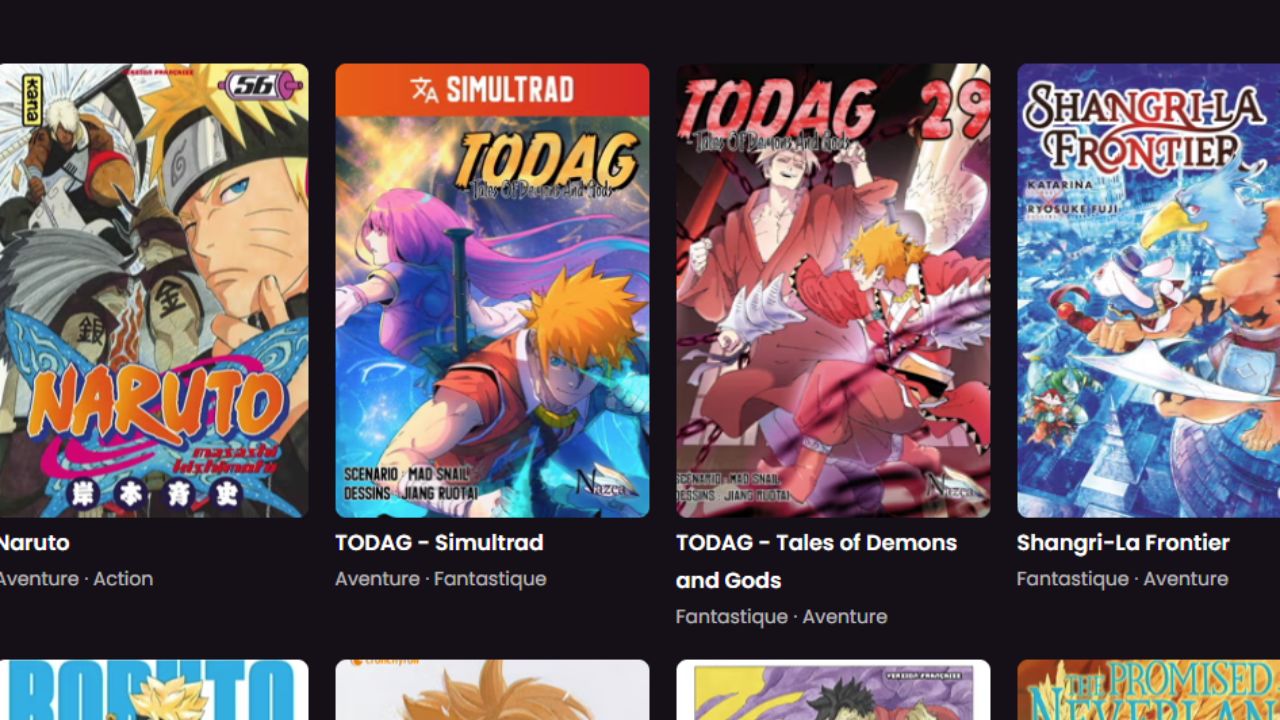Open the Crunchyroll cover thumbnail in bottom row
The height and width of the screenshot is (720, 1280).
tap(492, 690)
